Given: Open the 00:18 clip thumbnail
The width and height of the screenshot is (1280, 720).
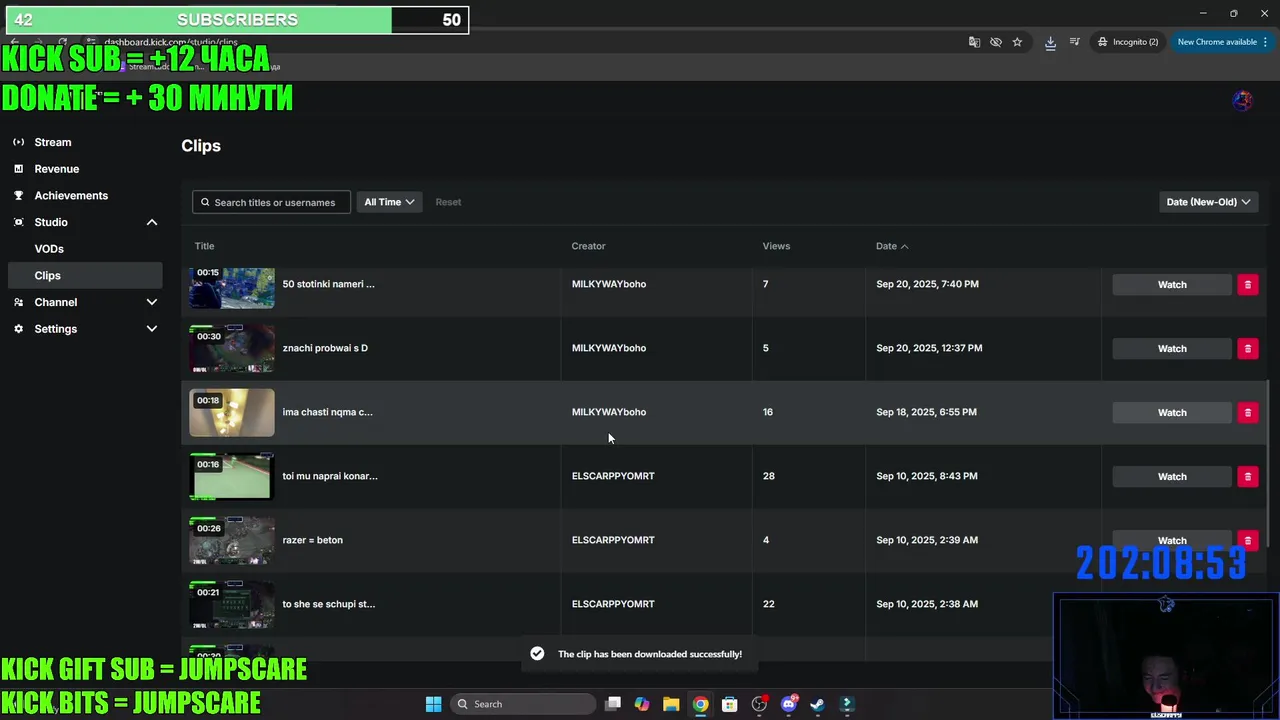Looking at the screenshot, I should [232, 412].
